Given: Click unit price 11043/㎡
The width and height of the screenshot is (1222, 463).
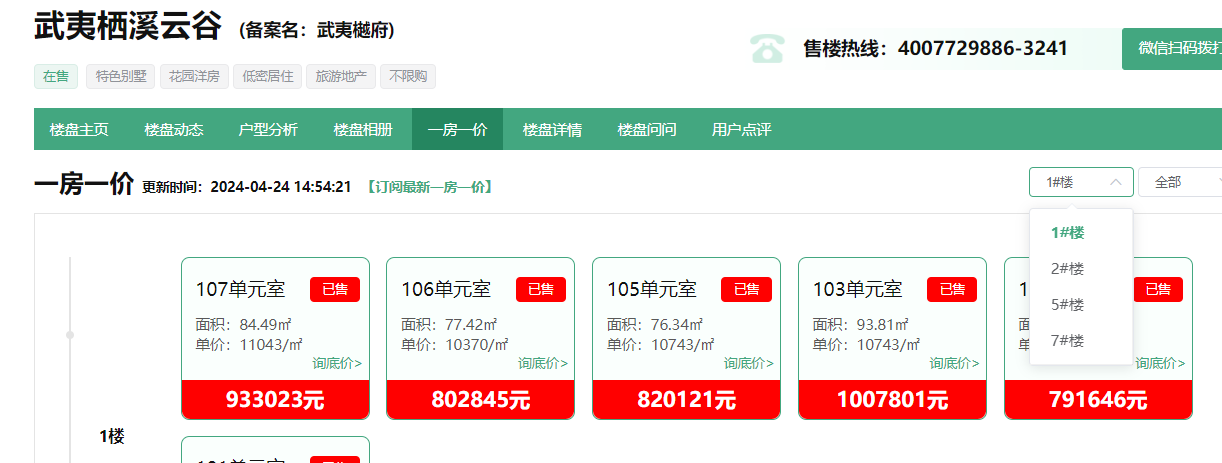Looking at the screenshot, I should point(271,344).
